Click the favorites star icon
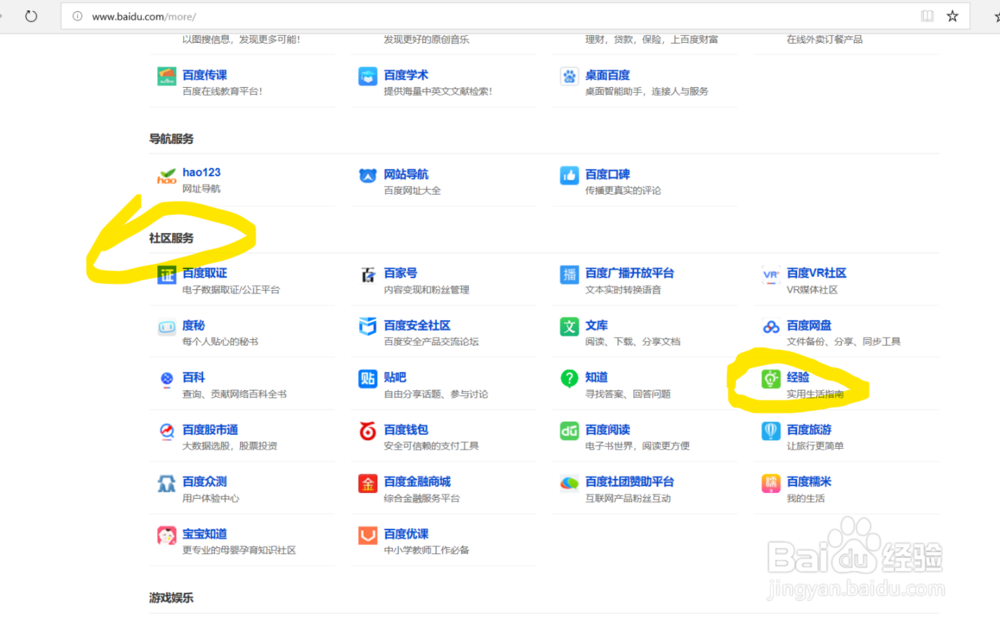Image resolution: width=1000 pixels, height=623 pixels. 952,16
